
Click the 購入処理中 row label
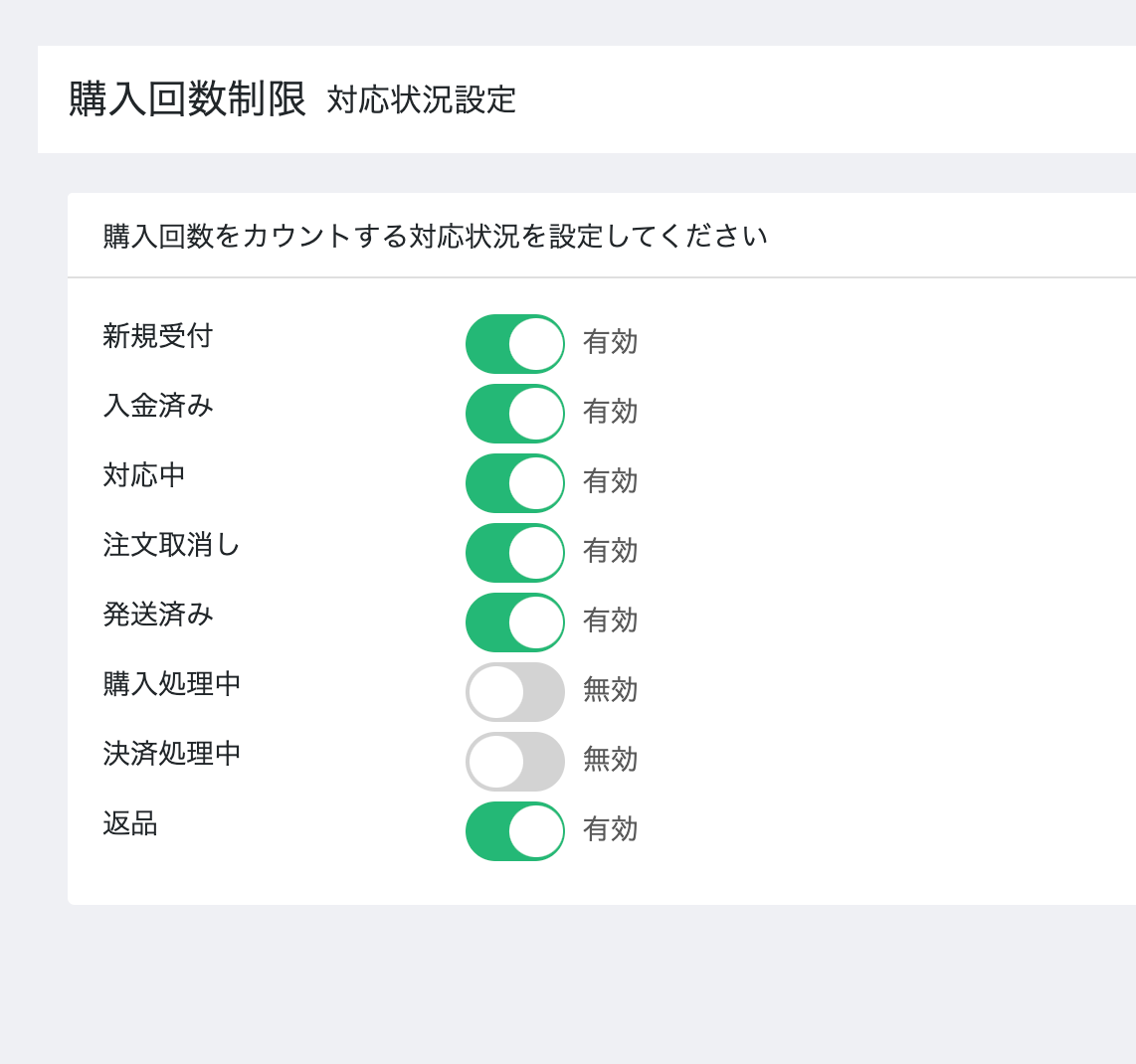pyautogui.click(x=172, y=684)
